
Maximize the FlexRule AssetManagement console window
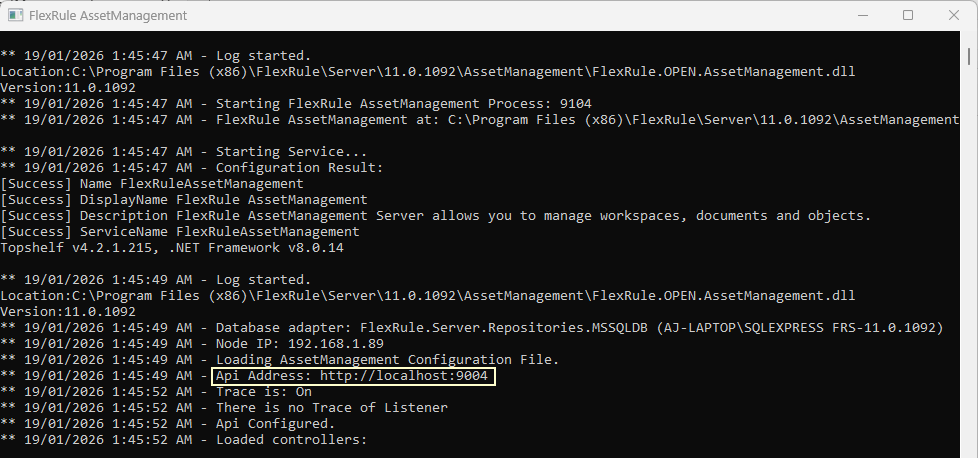(908, 15)
